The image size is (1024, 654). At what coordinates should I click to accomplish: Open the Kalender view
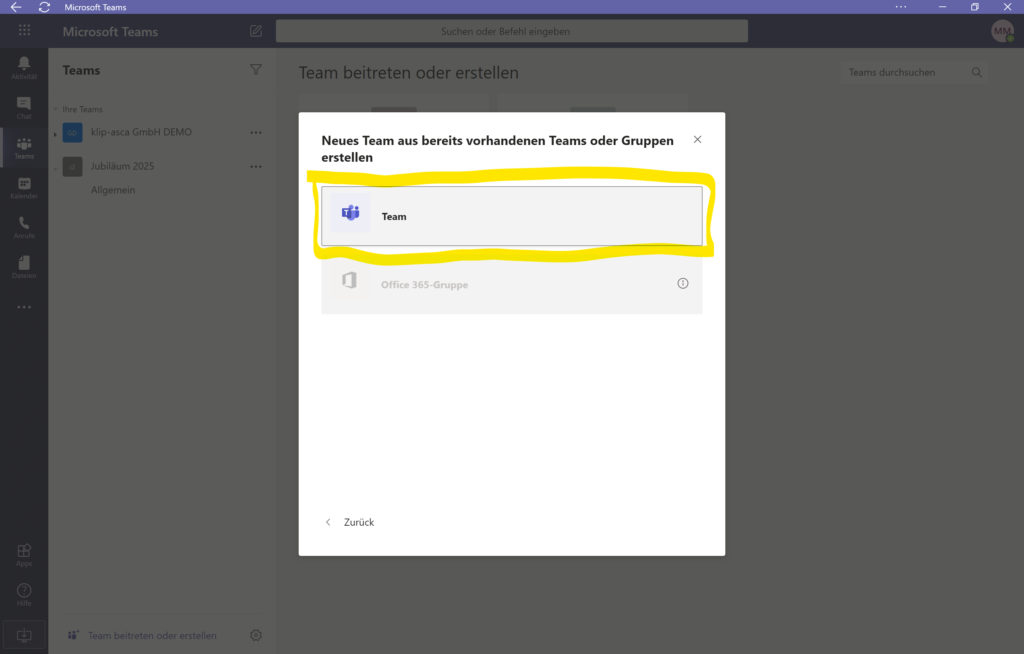pyautogui.click(x=24, y=188)
